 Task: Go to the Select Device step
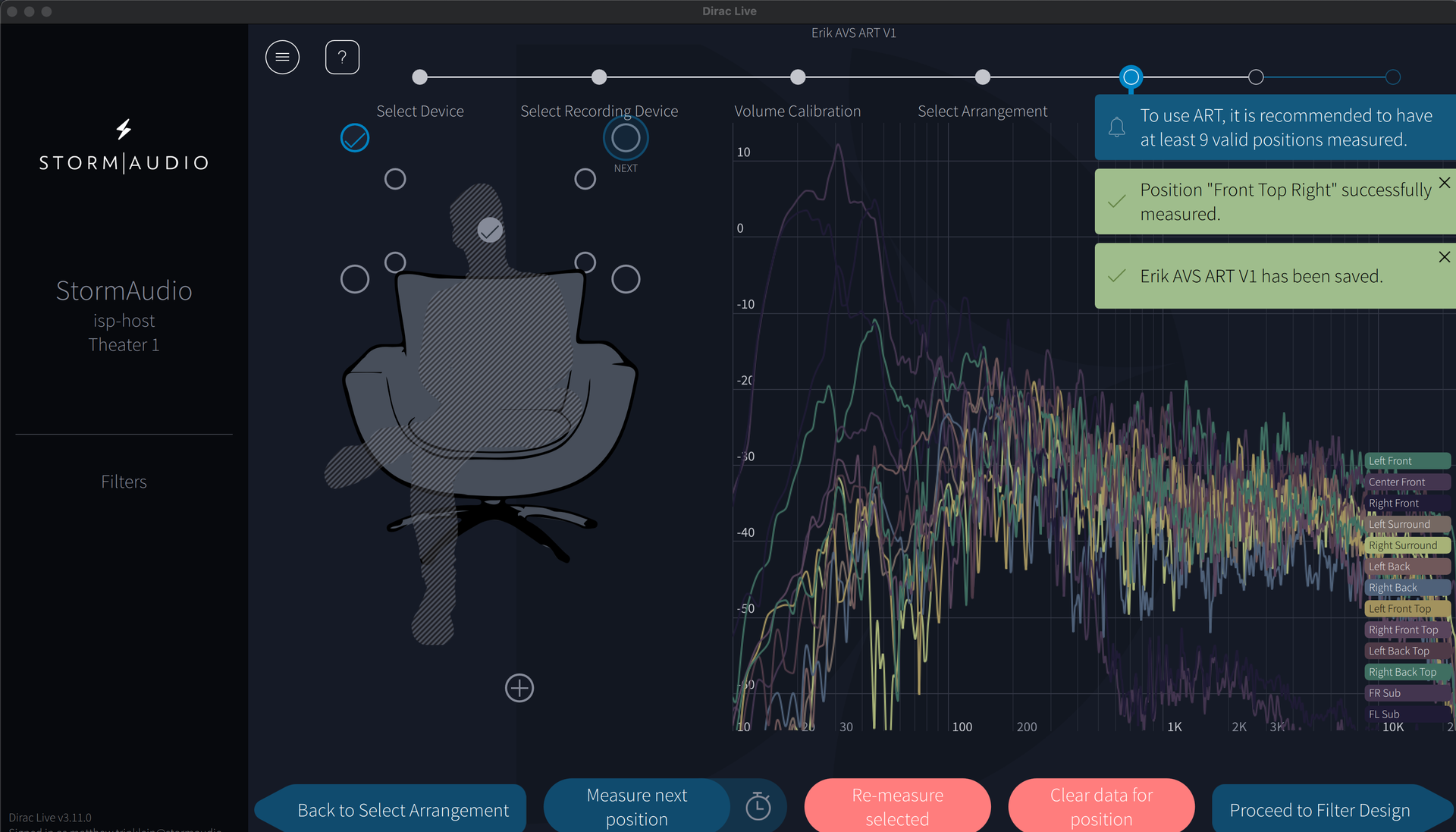click(419, 77)
